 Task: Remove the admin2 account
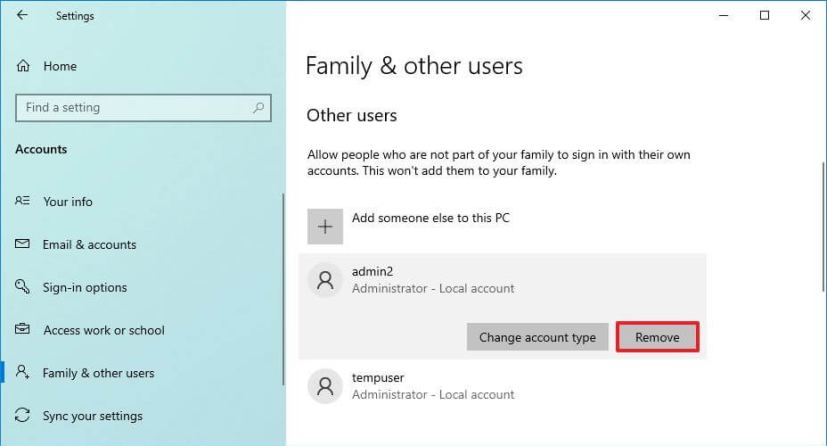tap(657, 337)
